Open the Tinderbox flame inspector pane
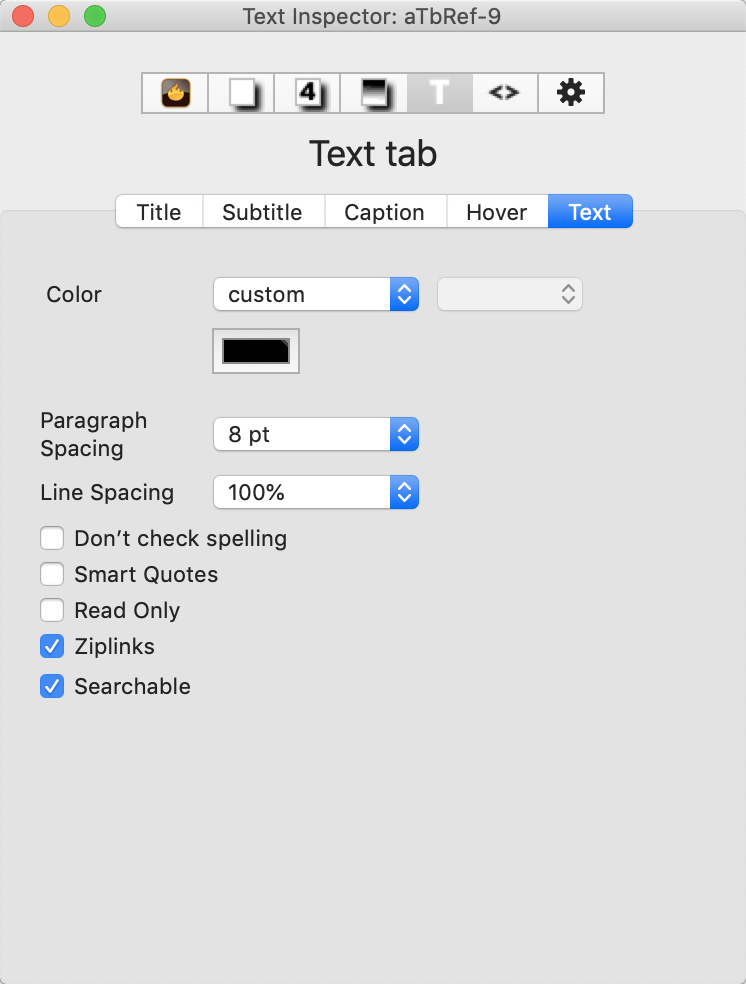Screen dimensions: 746x984 (x=174, y=92)
